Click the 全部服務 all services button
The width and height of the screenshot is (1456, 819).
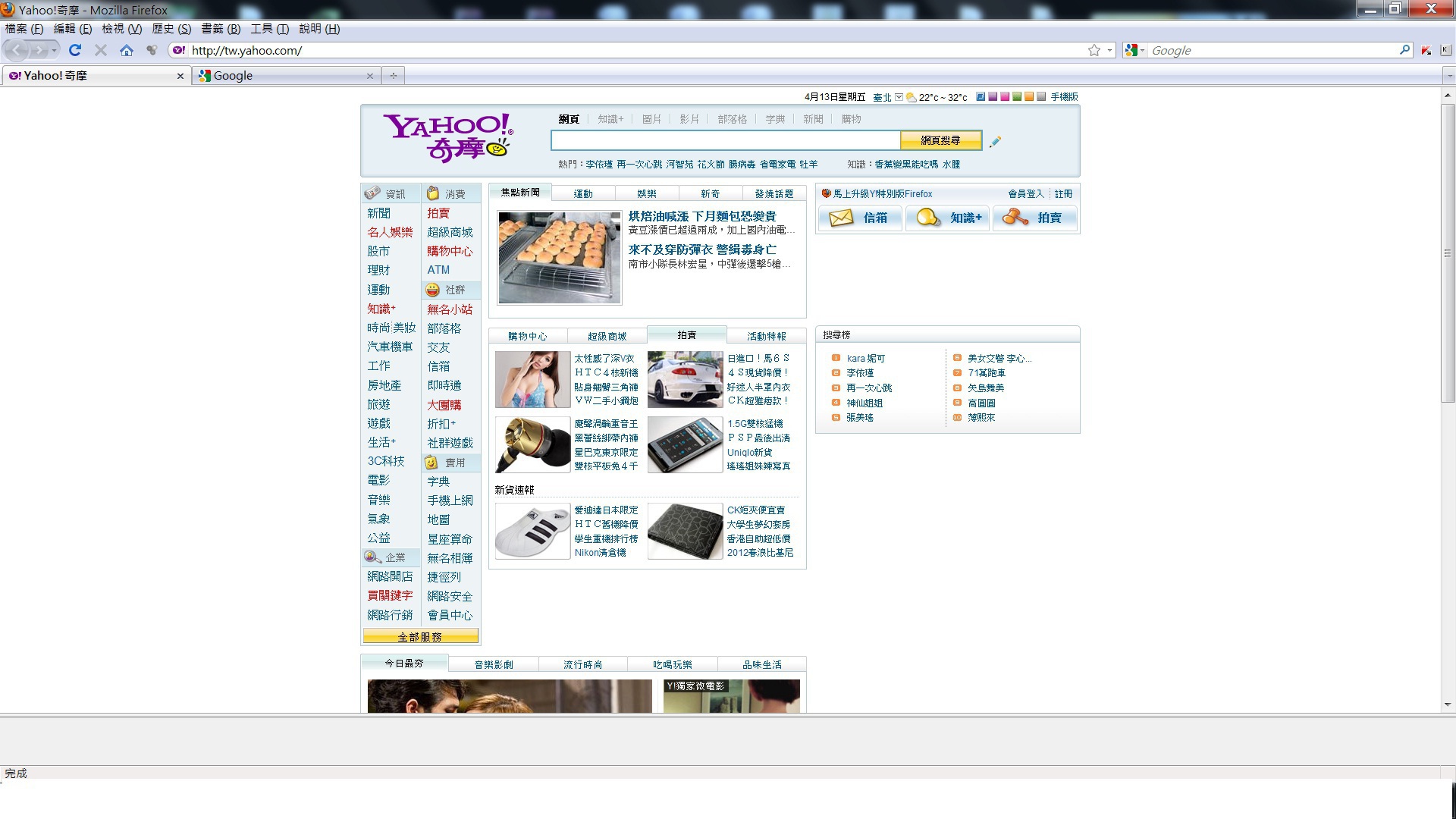coord(420,636)
